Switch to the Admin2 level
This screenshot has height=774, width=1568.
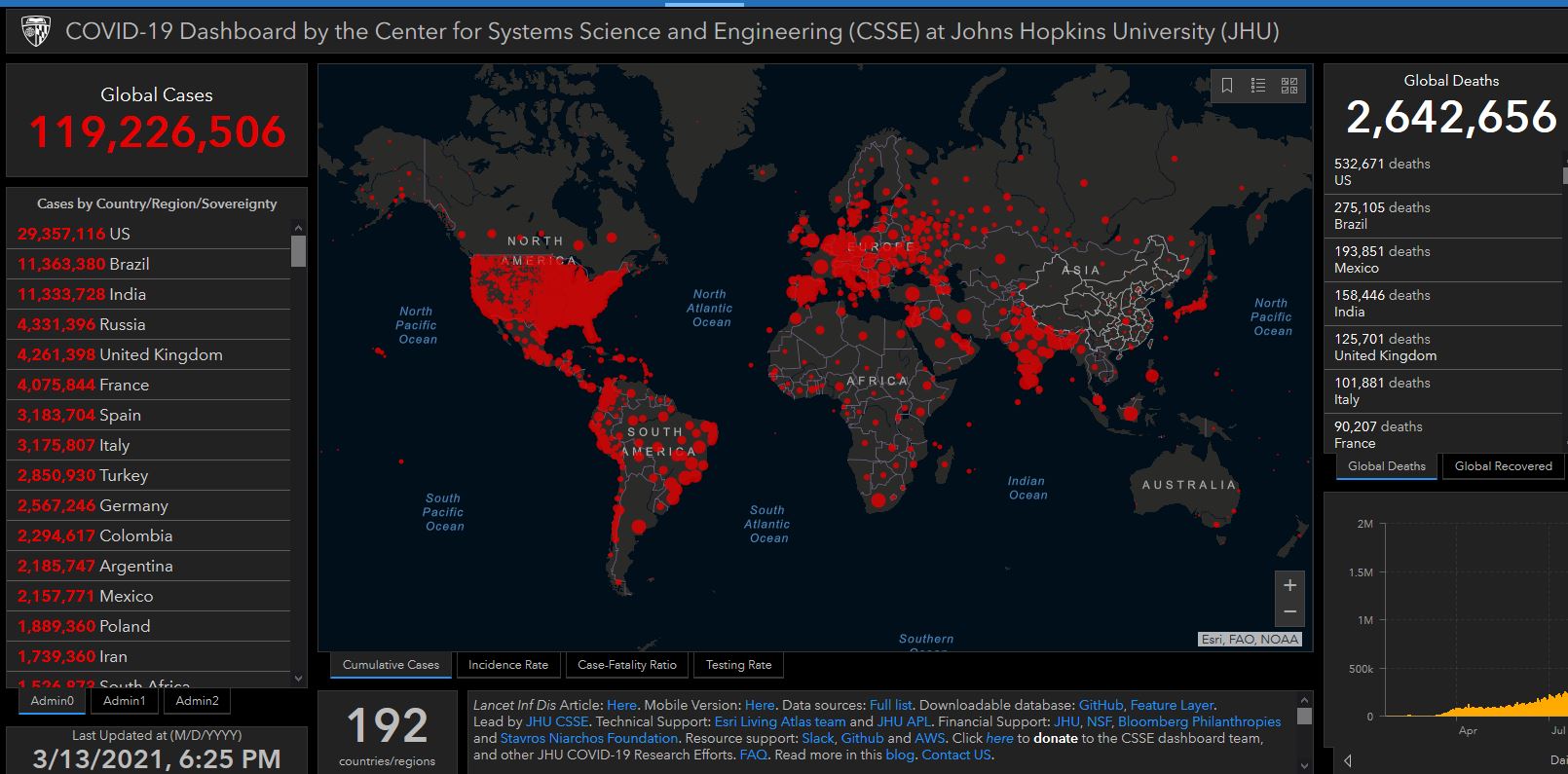pyautogui.click(x=198, y=701)
